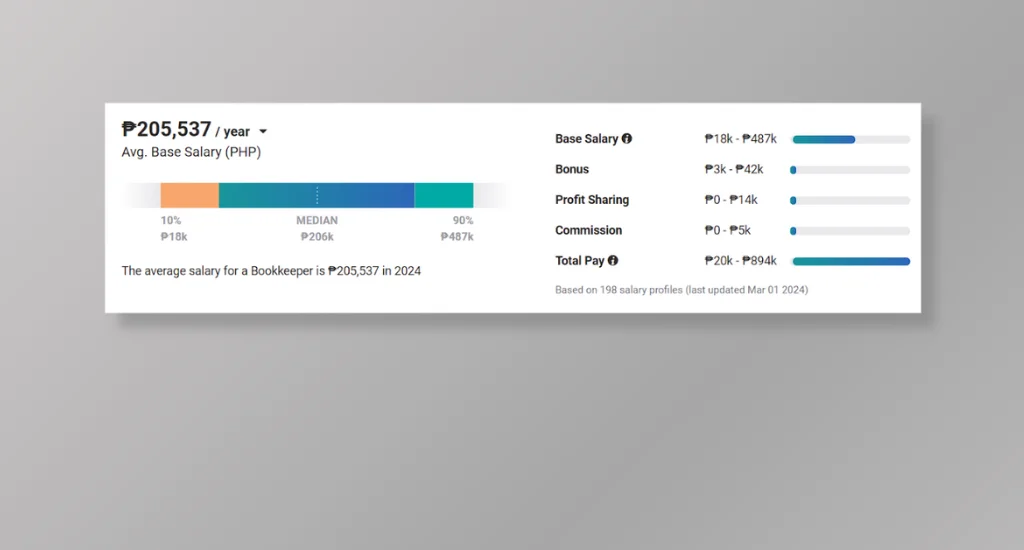Click the Total Pay range bar
The height and width of the screenshot is (550, 1024).
click(851, 261)
